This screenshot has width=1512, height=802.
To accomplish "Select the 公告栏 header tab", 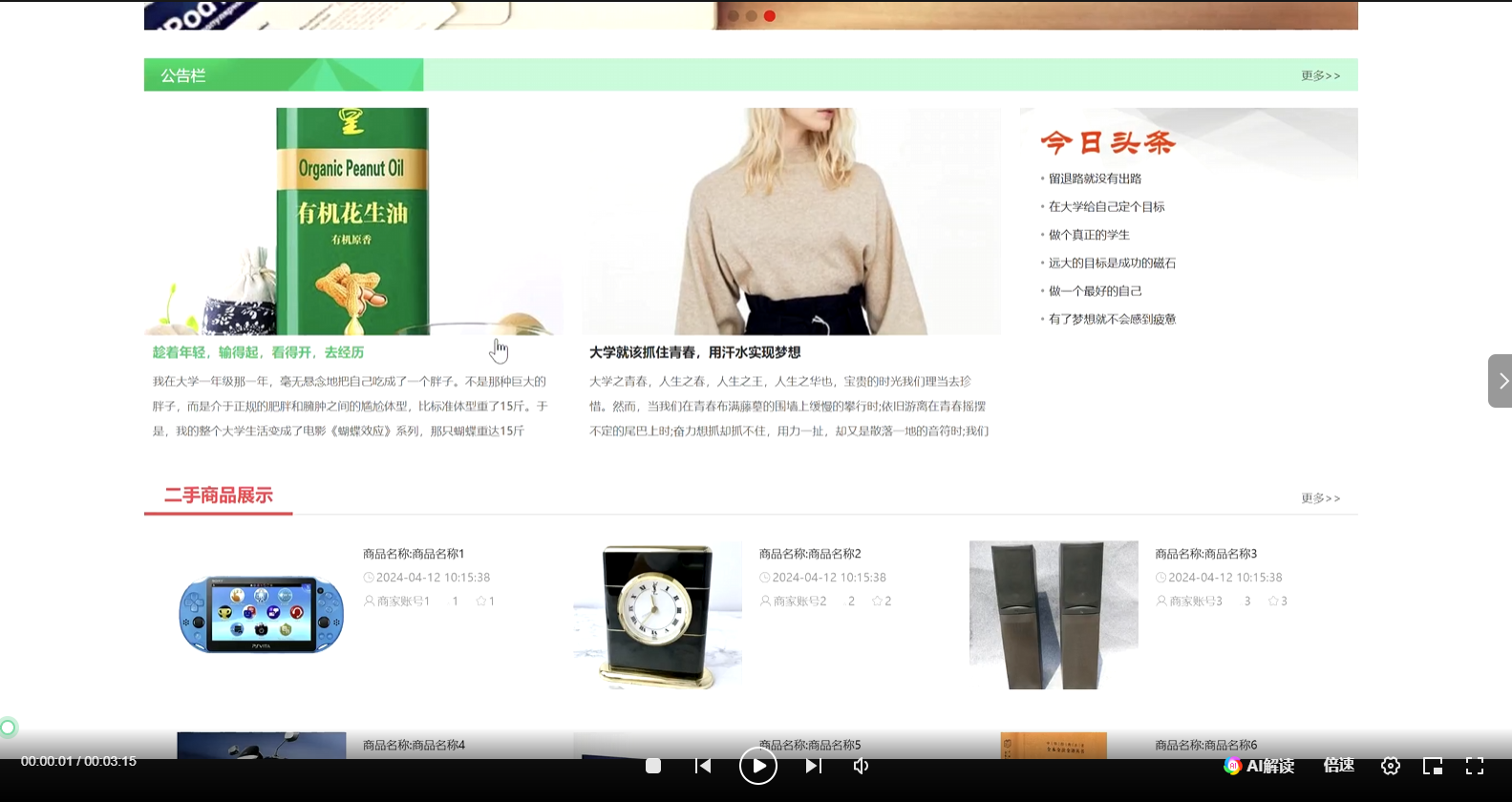I will (284, 74).
